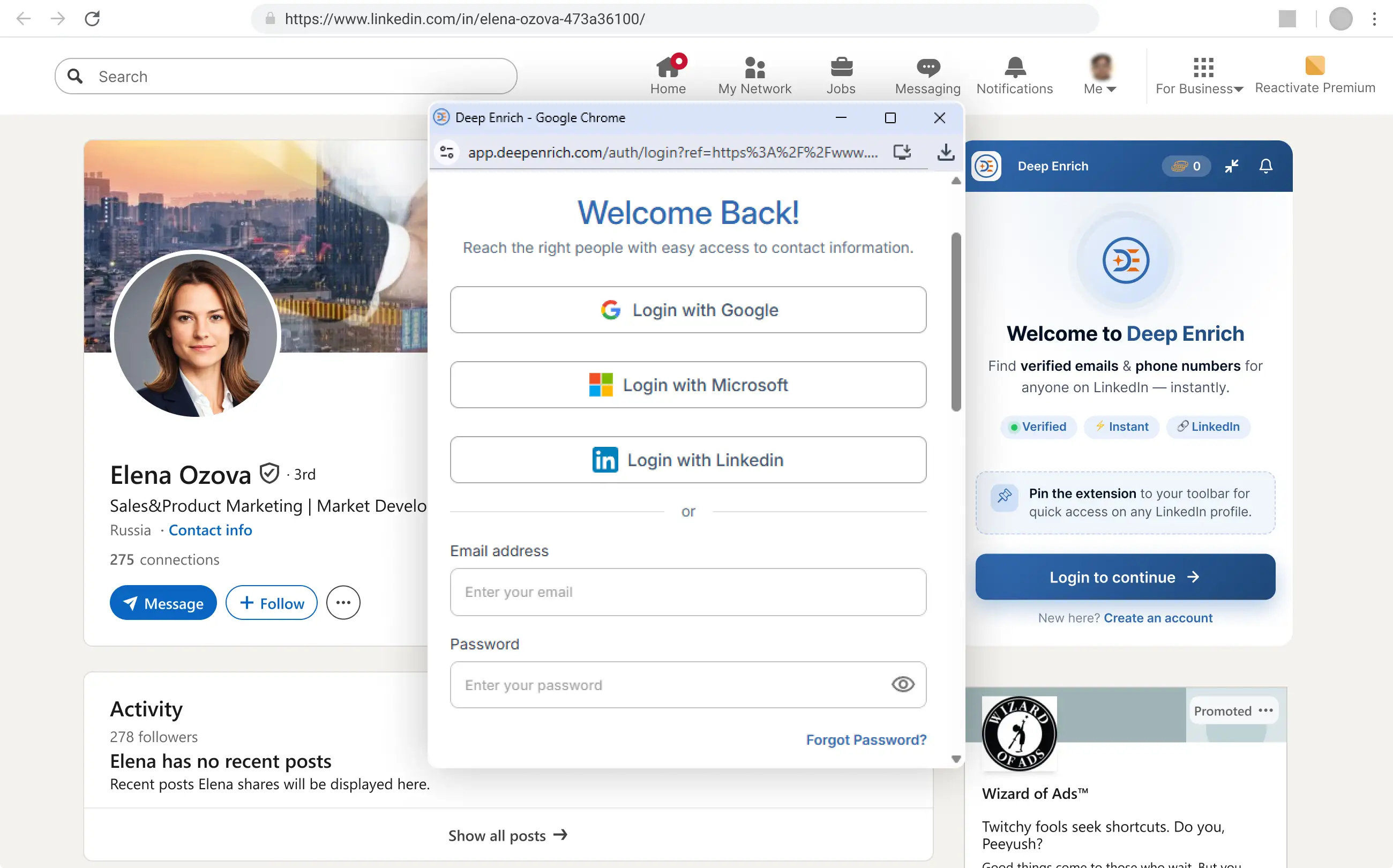This screenshot has height=868, width=1393.
Task: Click the credits coin counter showing 0
Action: [1186, 167]
